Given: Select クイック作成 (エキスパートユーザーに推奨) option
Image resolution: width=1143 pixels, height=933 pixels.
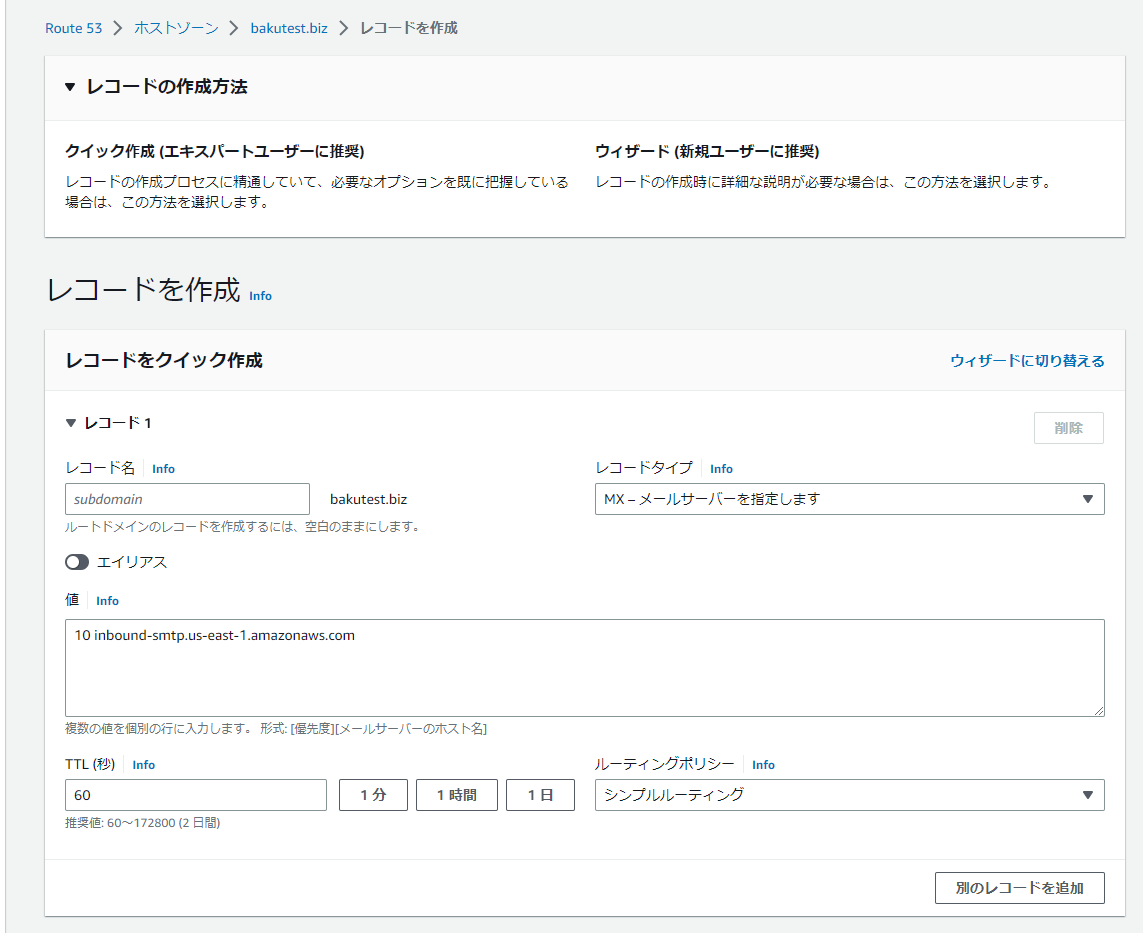Looking at the screenshot, I should point(214,151).
